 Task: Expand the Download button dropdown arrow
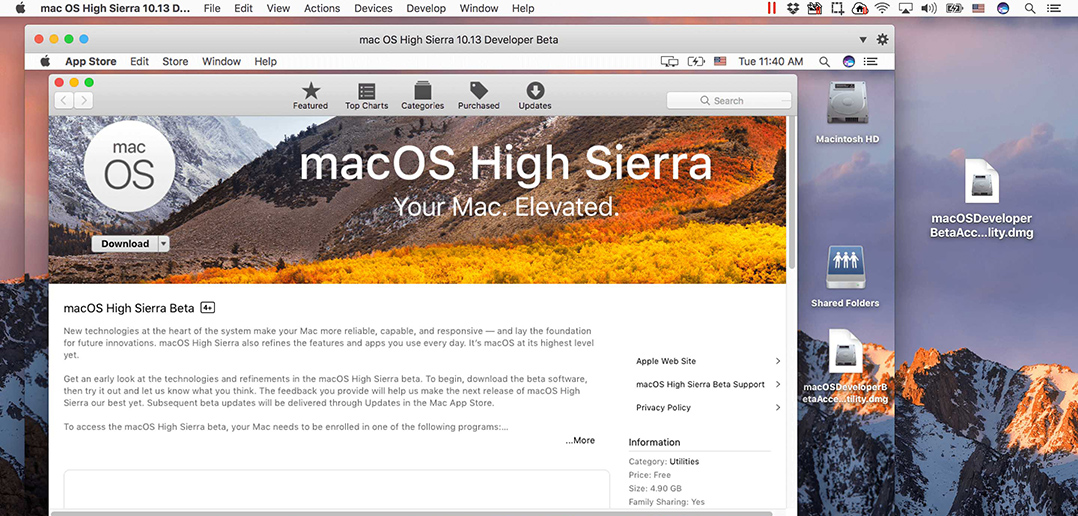coord(164,243)
